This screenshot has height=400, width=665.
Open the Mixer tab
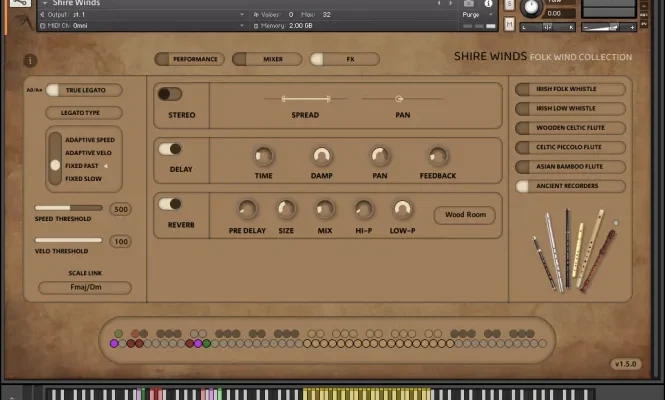(266, 59)
